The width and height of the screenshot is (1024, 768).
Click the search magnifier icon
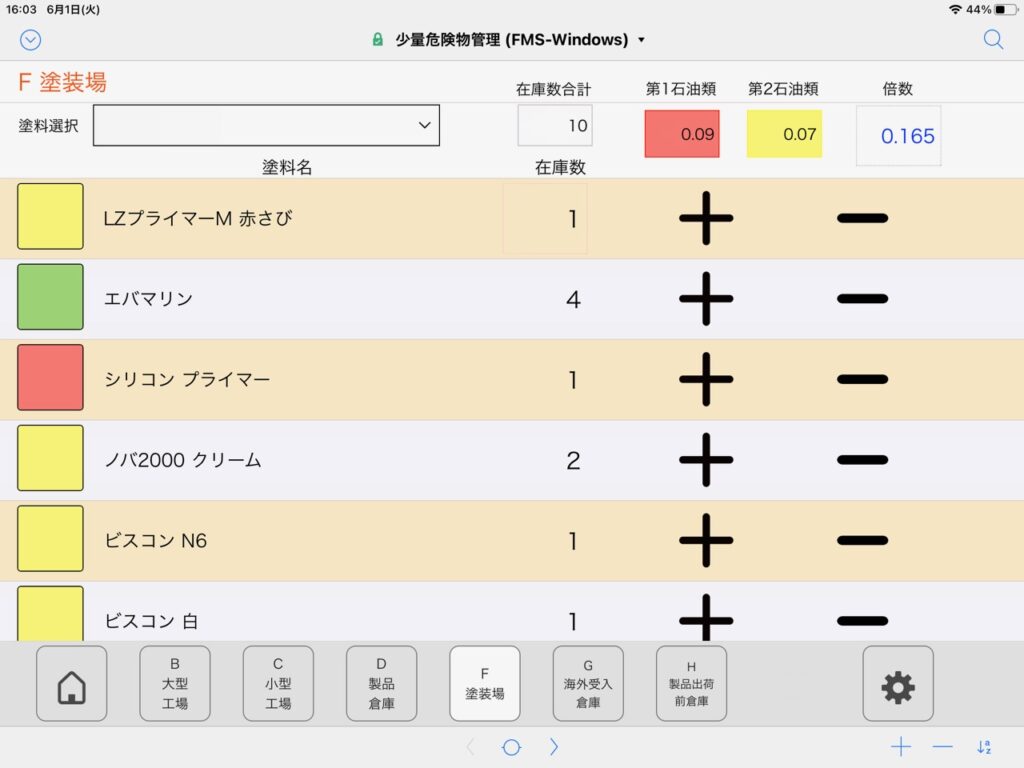point(993,40)
